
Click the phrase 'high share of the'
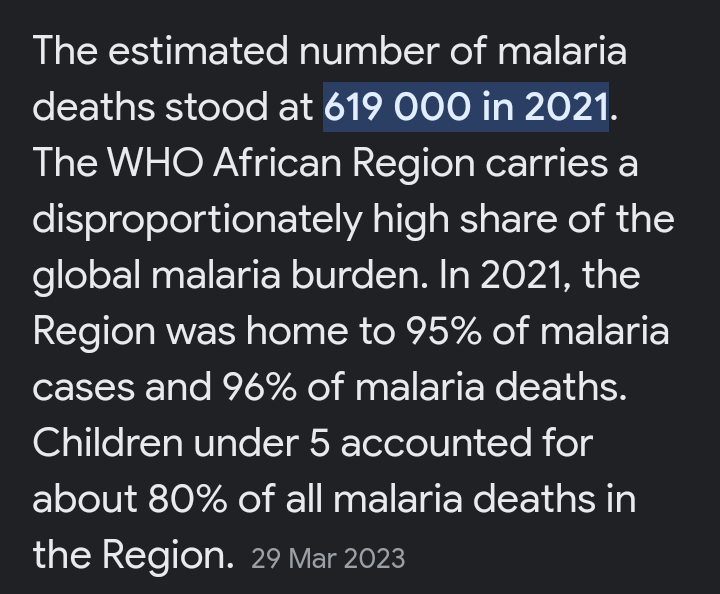click(x=523, y=219)
